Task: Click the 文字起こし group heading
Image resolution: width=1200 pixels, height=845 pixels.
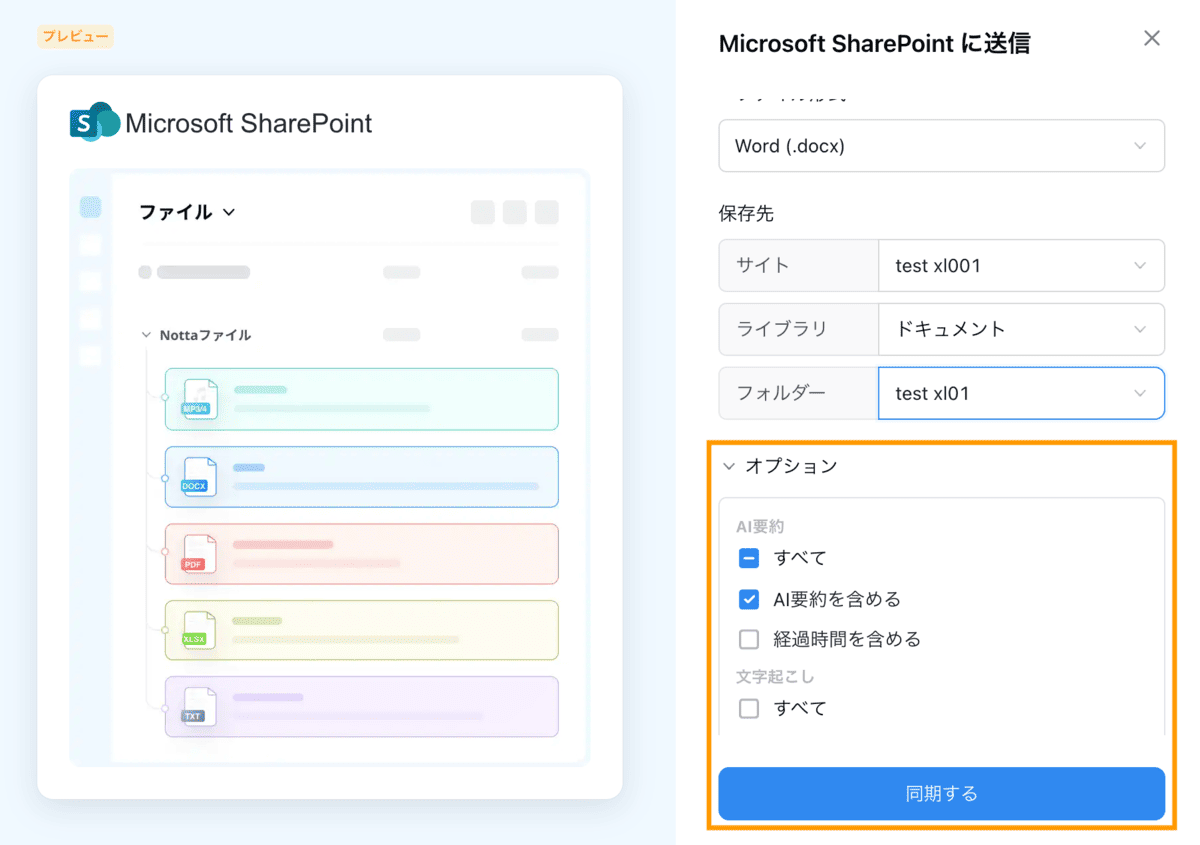Action: (x=775, y=677)
